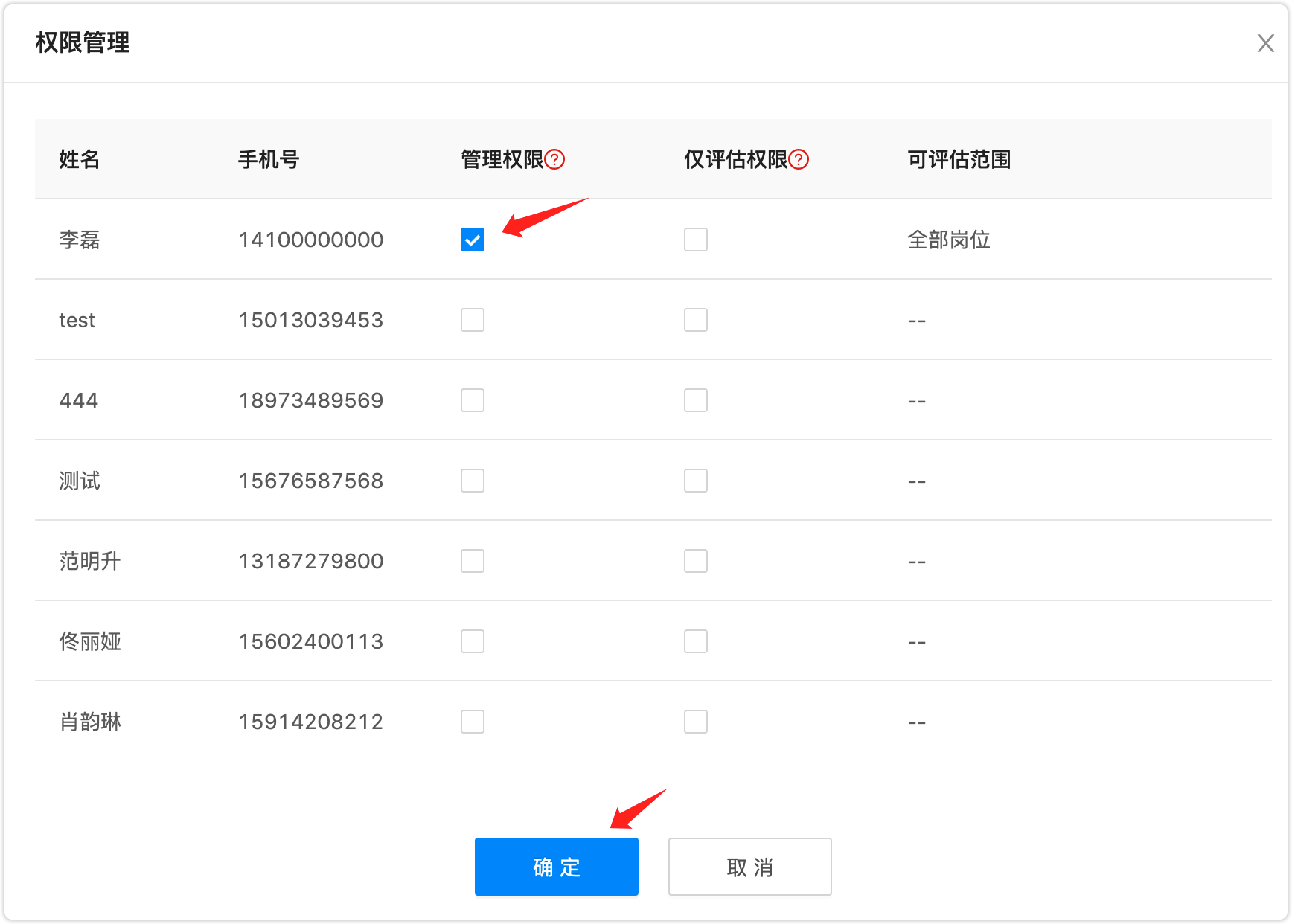Viewport: 1292px width, 924px height.
Task: Enable 仅评估权限 for test
Action: [696, 320]
